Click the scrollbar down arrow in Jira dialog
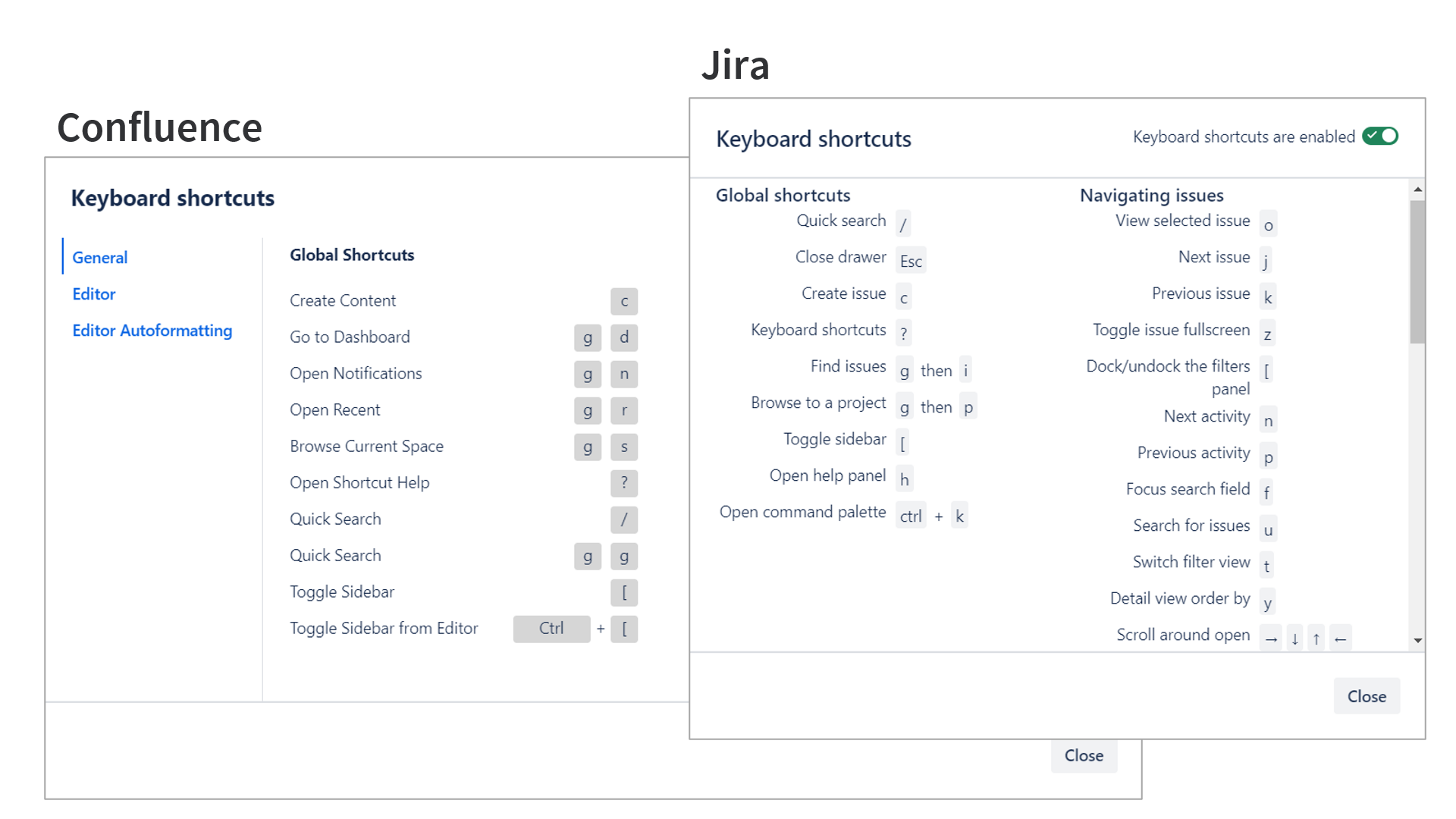This screenshot has width=1456, height=819. [1418, 641]
